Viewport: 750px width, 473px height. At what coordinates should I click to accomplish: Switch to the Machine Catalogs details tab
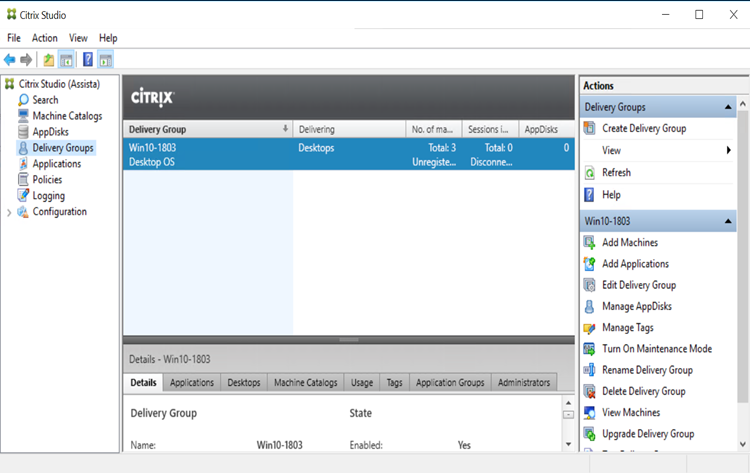pos(306,383)
